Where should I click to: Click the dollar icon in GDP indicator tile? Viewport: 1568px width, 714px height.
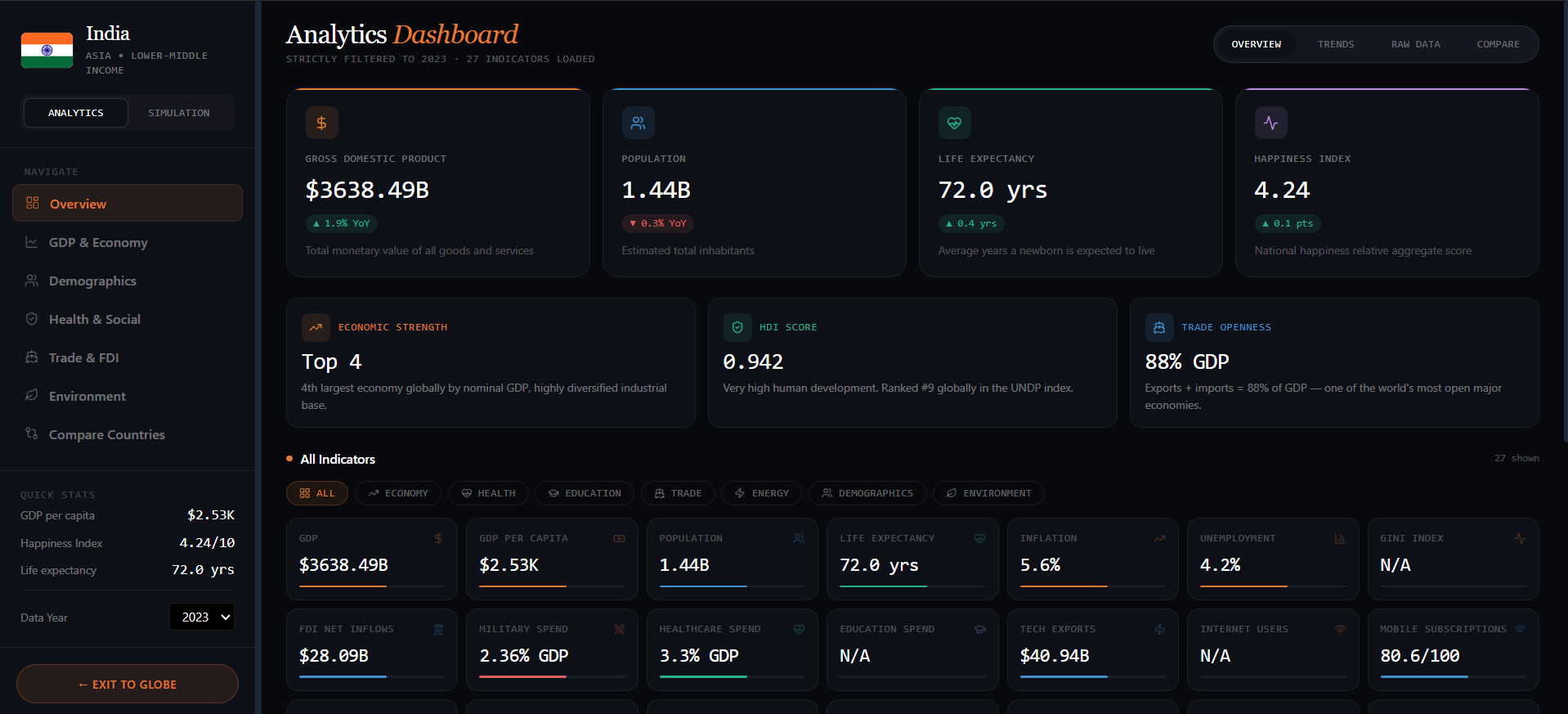click(x=438, y=538)
